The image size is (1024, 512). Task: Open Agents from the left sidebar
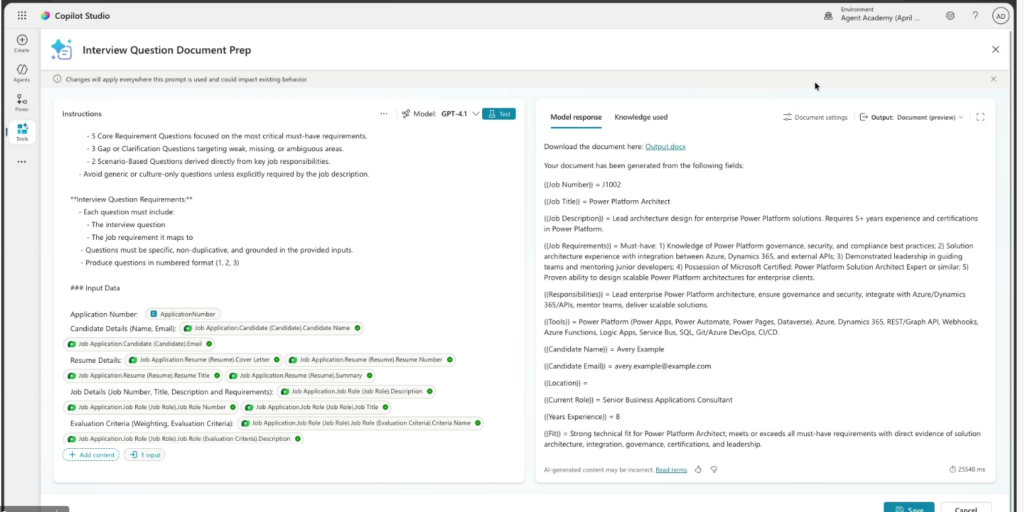click(21, 72)
